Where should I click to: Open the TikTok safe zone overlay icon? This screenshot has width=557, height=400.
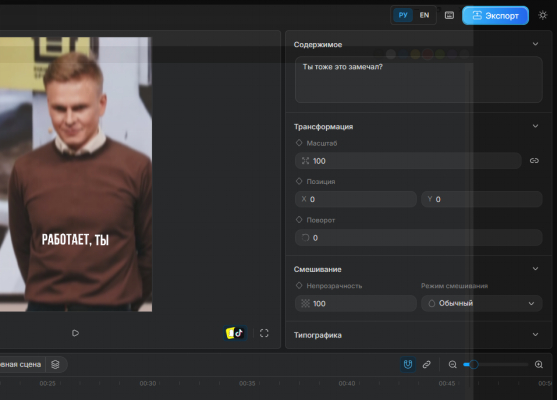(235, 333)
